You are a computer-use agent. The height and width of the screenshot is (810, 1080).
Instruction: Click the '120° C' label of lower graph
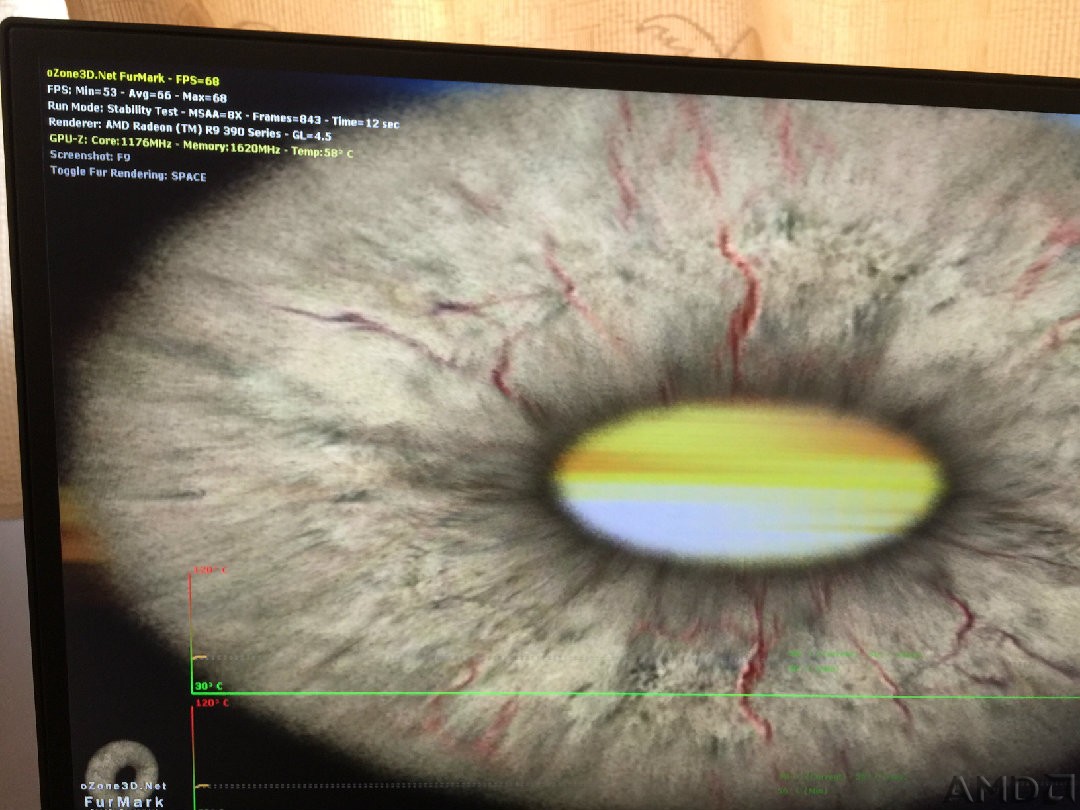[x=212, y=703]
